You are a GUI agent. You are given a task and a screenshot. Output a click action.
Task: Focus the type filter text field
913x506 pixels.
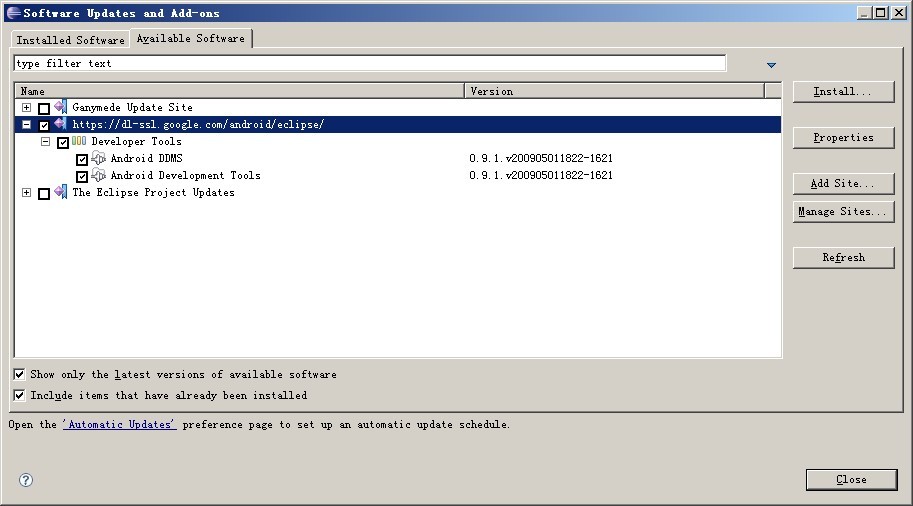(x=370, y=63)
